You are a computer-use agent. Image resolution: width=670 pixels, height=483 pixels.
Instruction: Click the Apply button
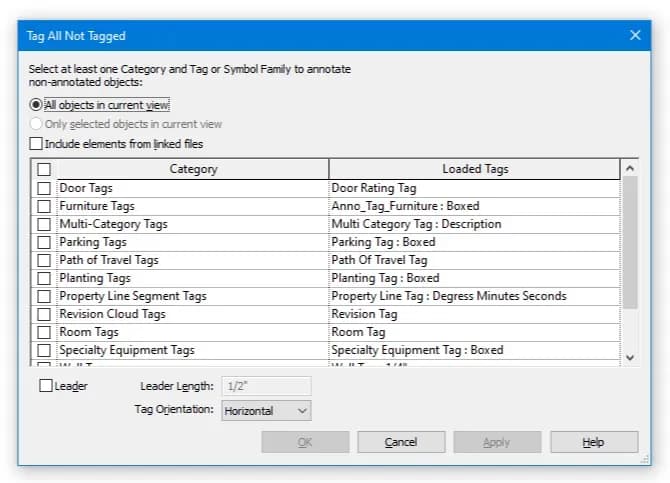[497, 442]
